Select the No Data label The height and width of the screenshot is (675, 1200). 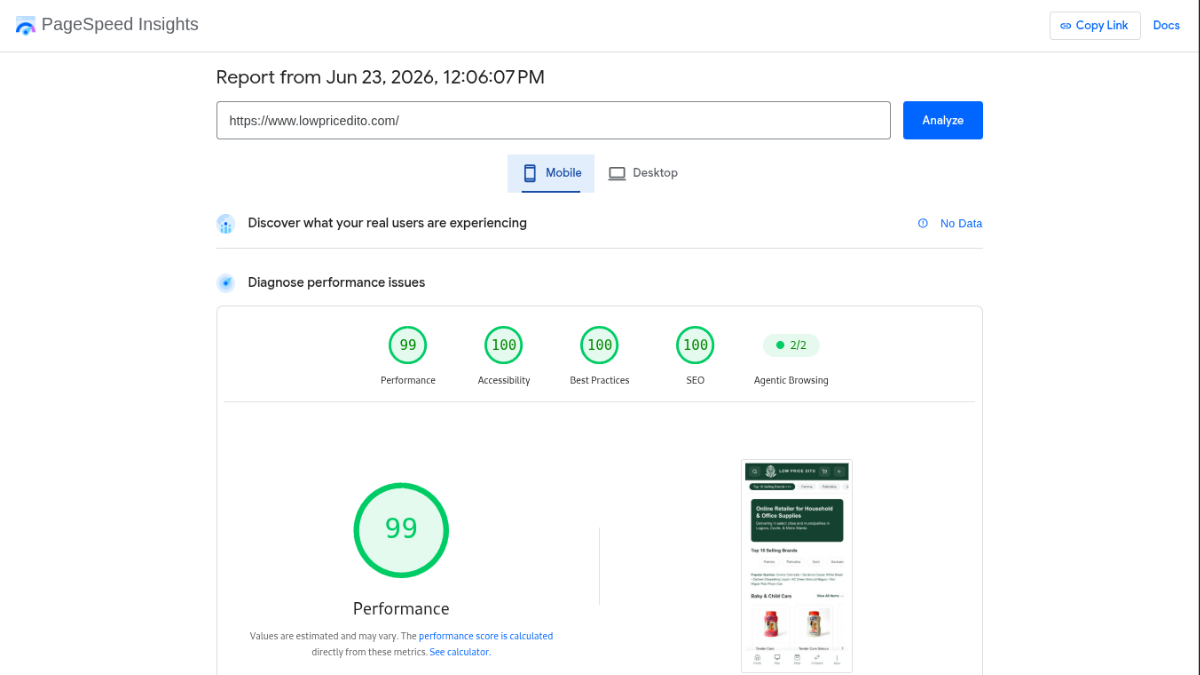pos(961,224)
